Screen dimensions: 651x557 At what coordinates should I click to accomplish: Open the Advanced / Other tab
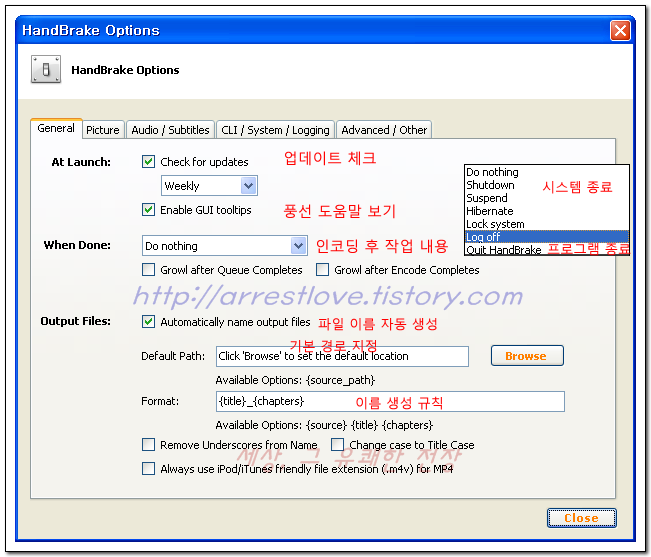coord(384,130)
